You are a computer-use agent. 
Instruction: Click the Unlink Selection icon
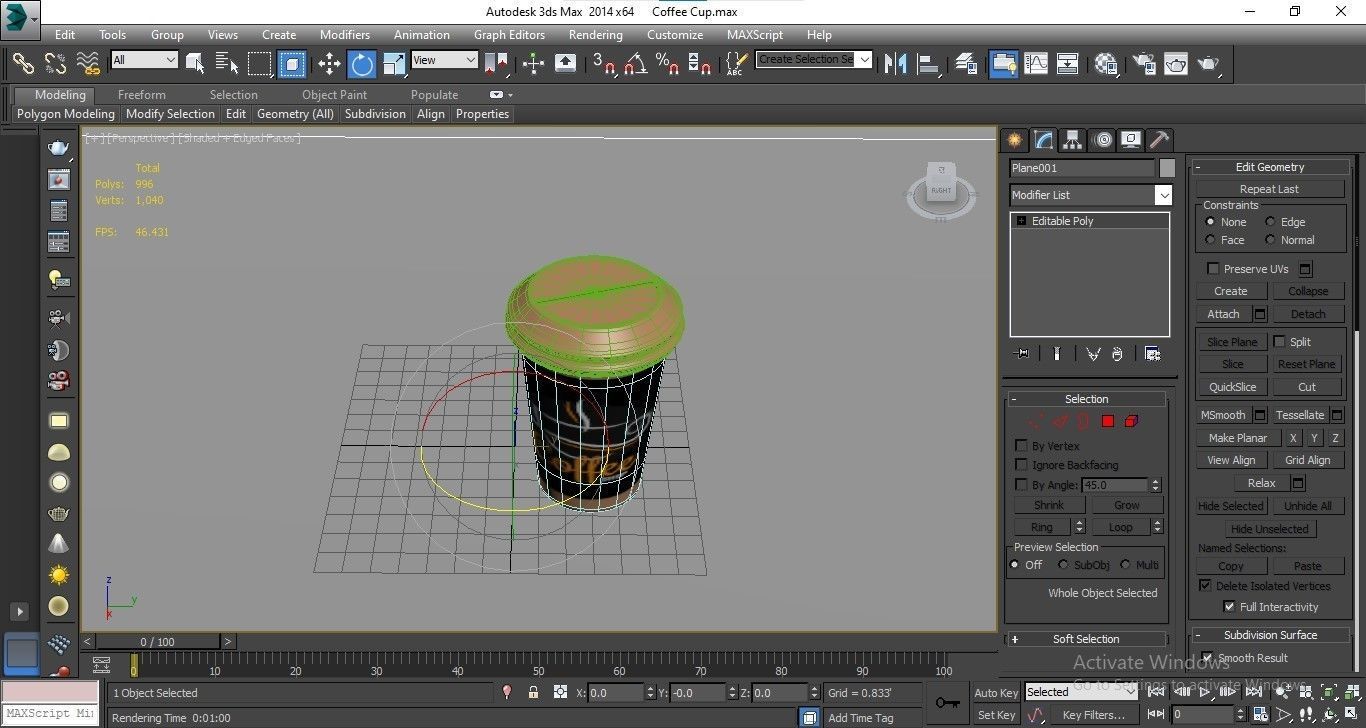pos(55,63)
